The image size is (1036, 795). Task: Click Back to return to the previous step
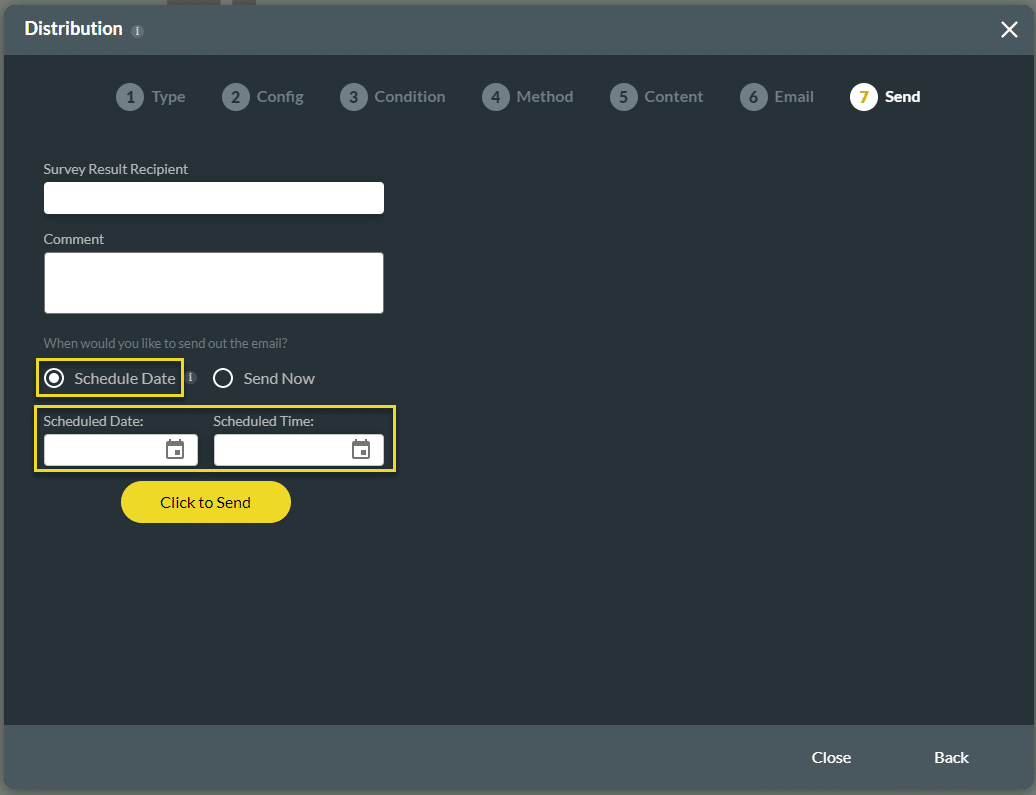point(950,758)
